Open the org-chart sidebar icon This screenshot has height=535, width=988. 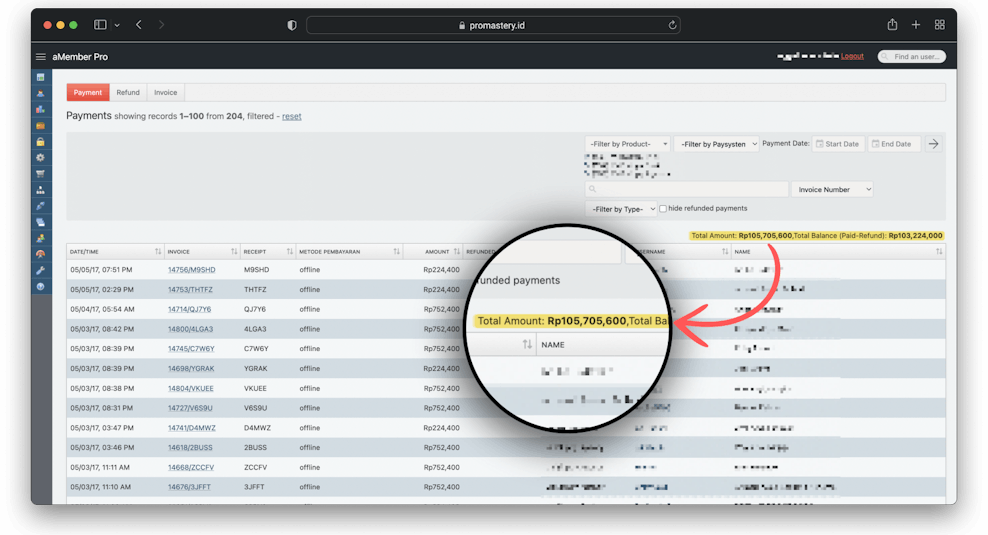pyautogui.click(x=40, y=190)
